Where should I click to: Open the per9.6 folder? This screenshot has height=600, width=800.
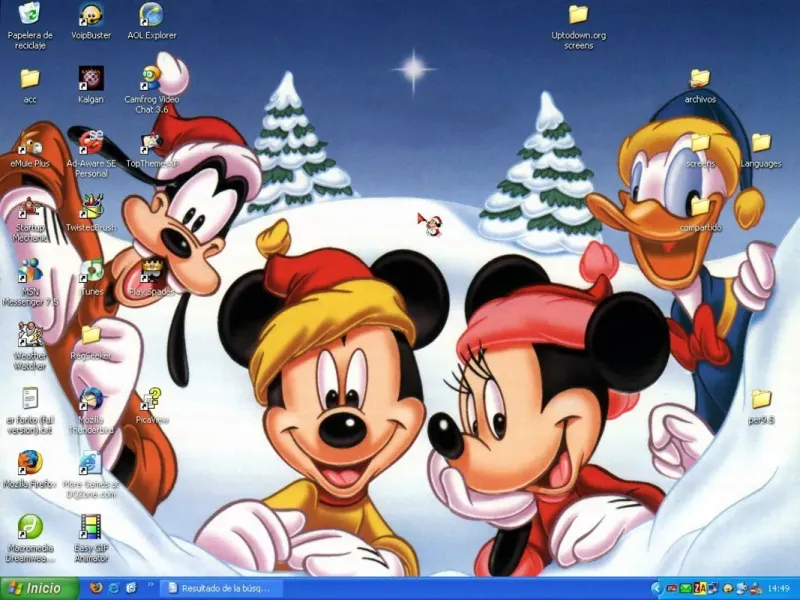[x=761, y=407]
